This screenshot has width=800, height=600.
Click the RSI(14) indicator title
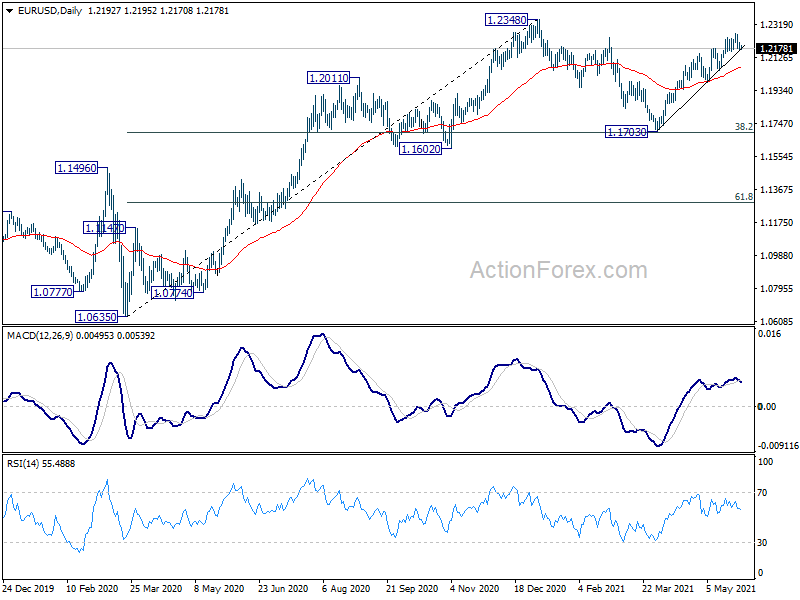tap(20, 464)
